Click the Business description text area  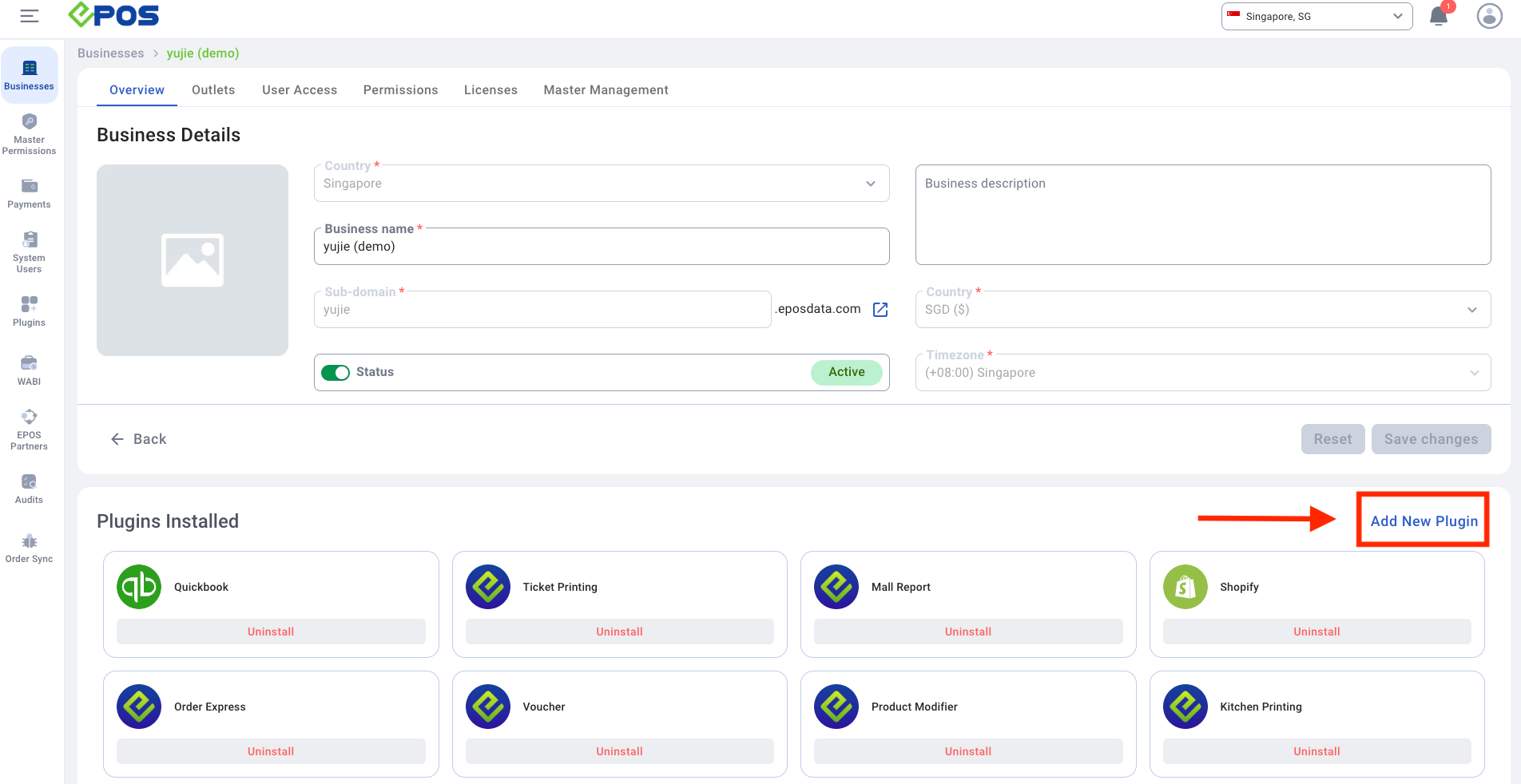[x=1203, y=215]
